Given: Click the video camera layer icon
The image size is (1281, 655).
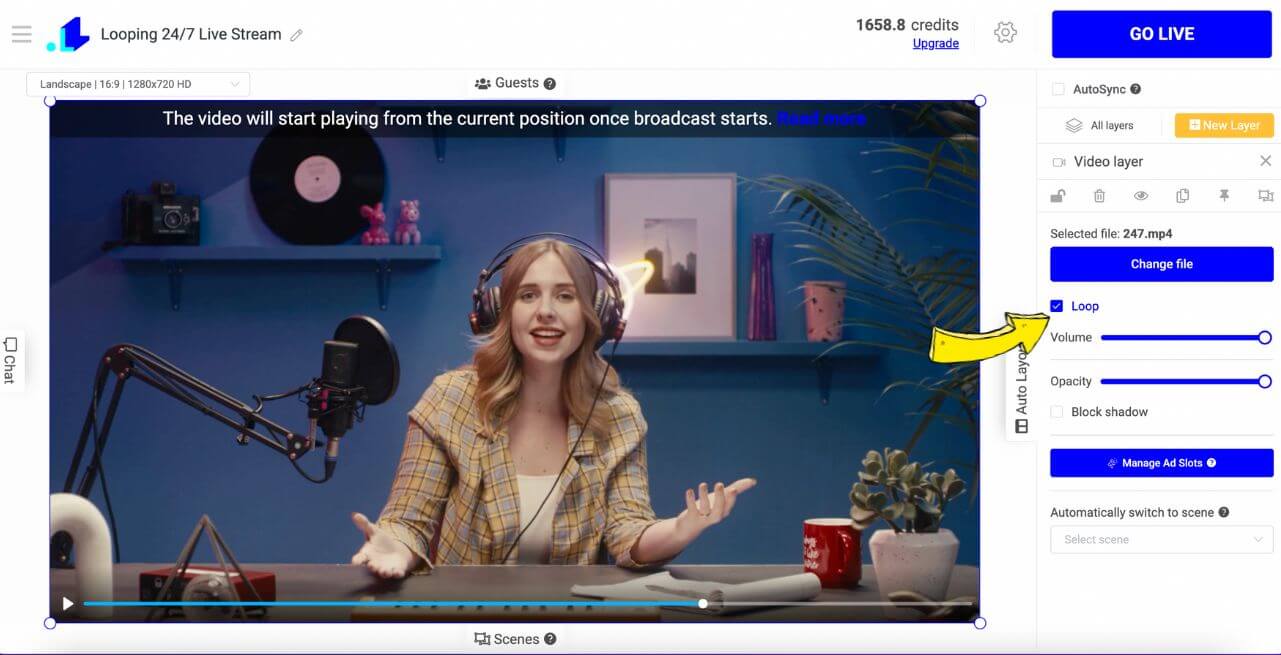Looking at the screenshot, I should (1059, 162).
